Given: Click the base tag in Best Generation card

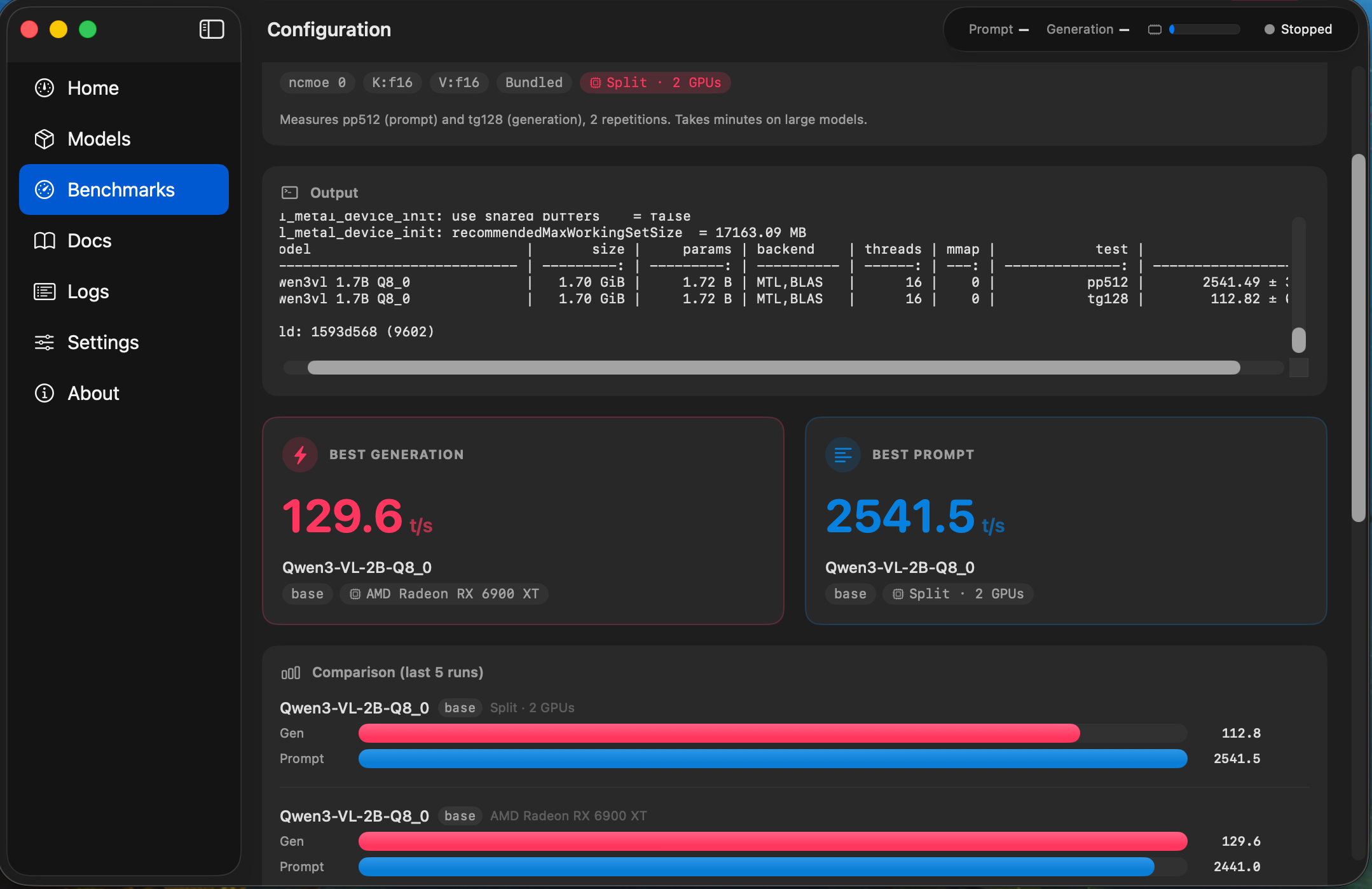Looking at the screenshot, I should 308,594.
